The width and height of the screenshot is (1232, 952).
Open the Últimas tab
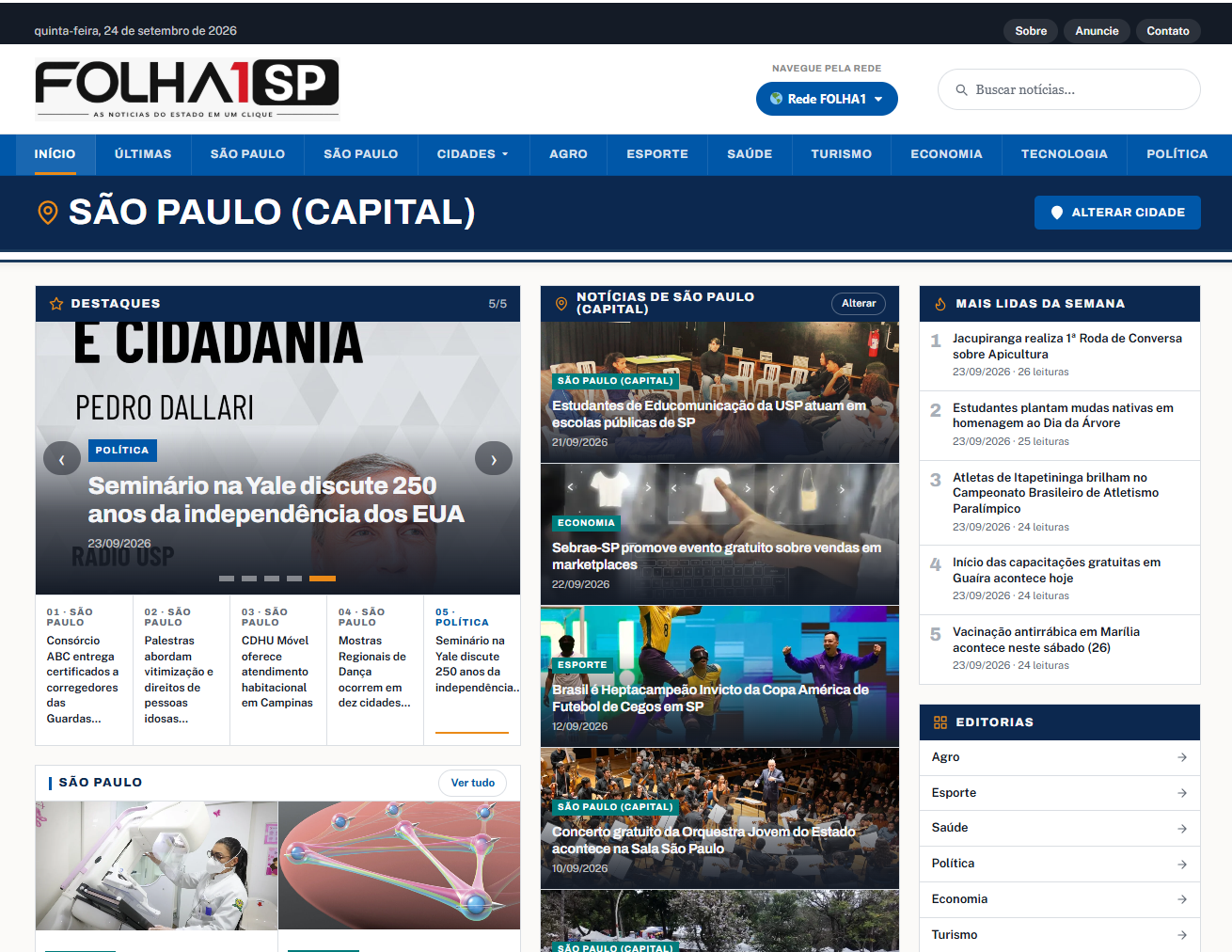[x=143, y=154]
